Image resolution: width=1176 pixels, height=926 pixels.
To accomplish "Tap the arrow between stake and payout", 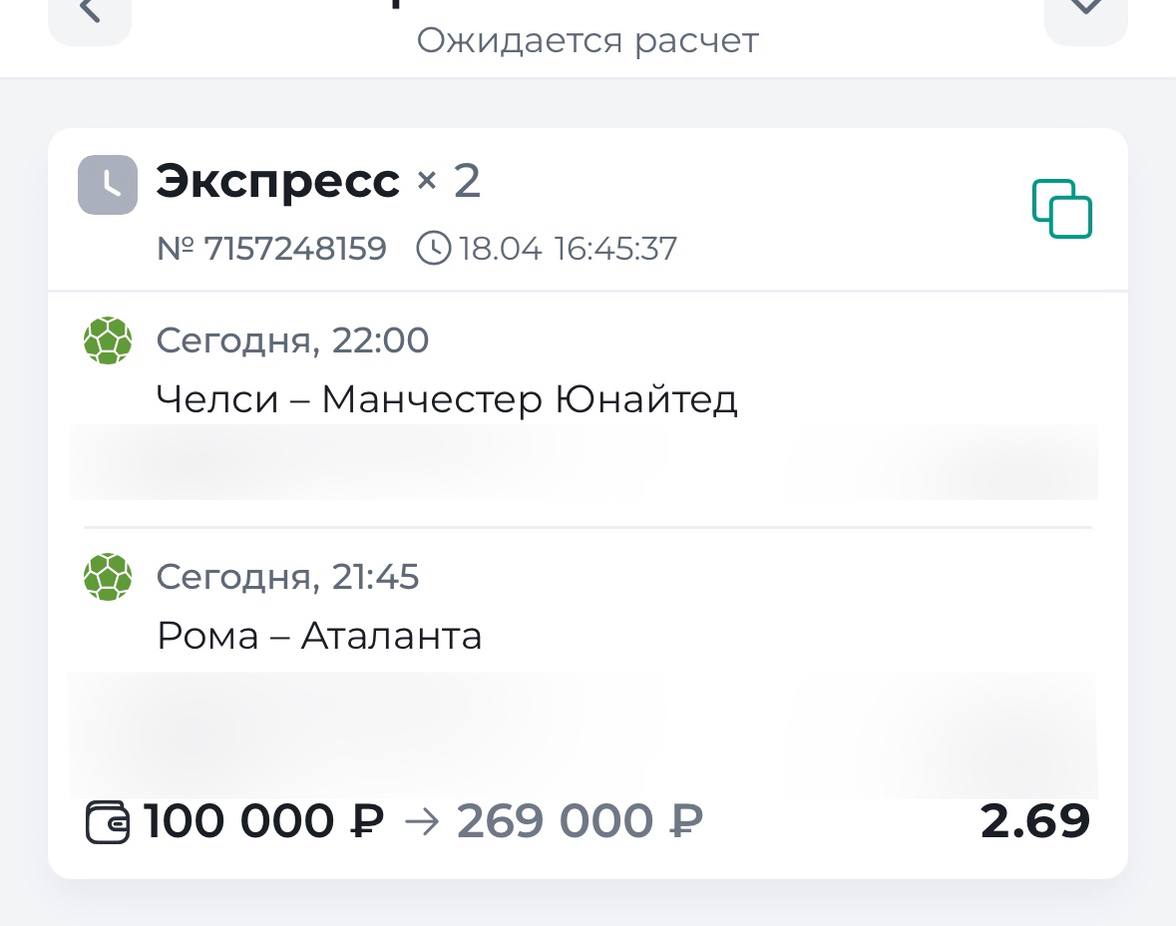I will (x=421, y=822).
